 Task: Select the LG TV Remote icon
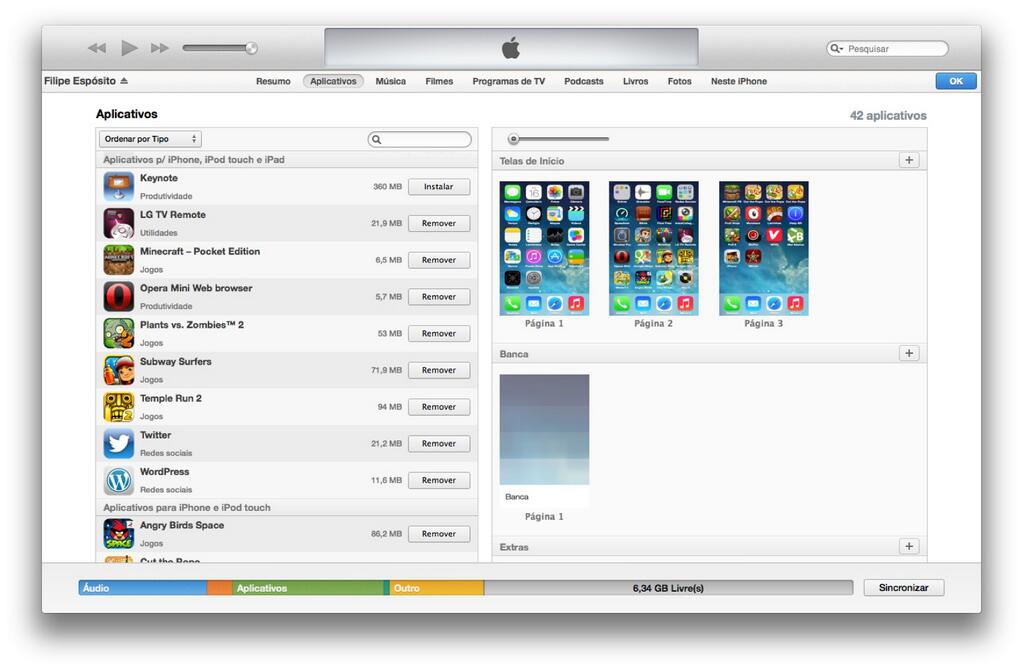[x=119, y=223]
